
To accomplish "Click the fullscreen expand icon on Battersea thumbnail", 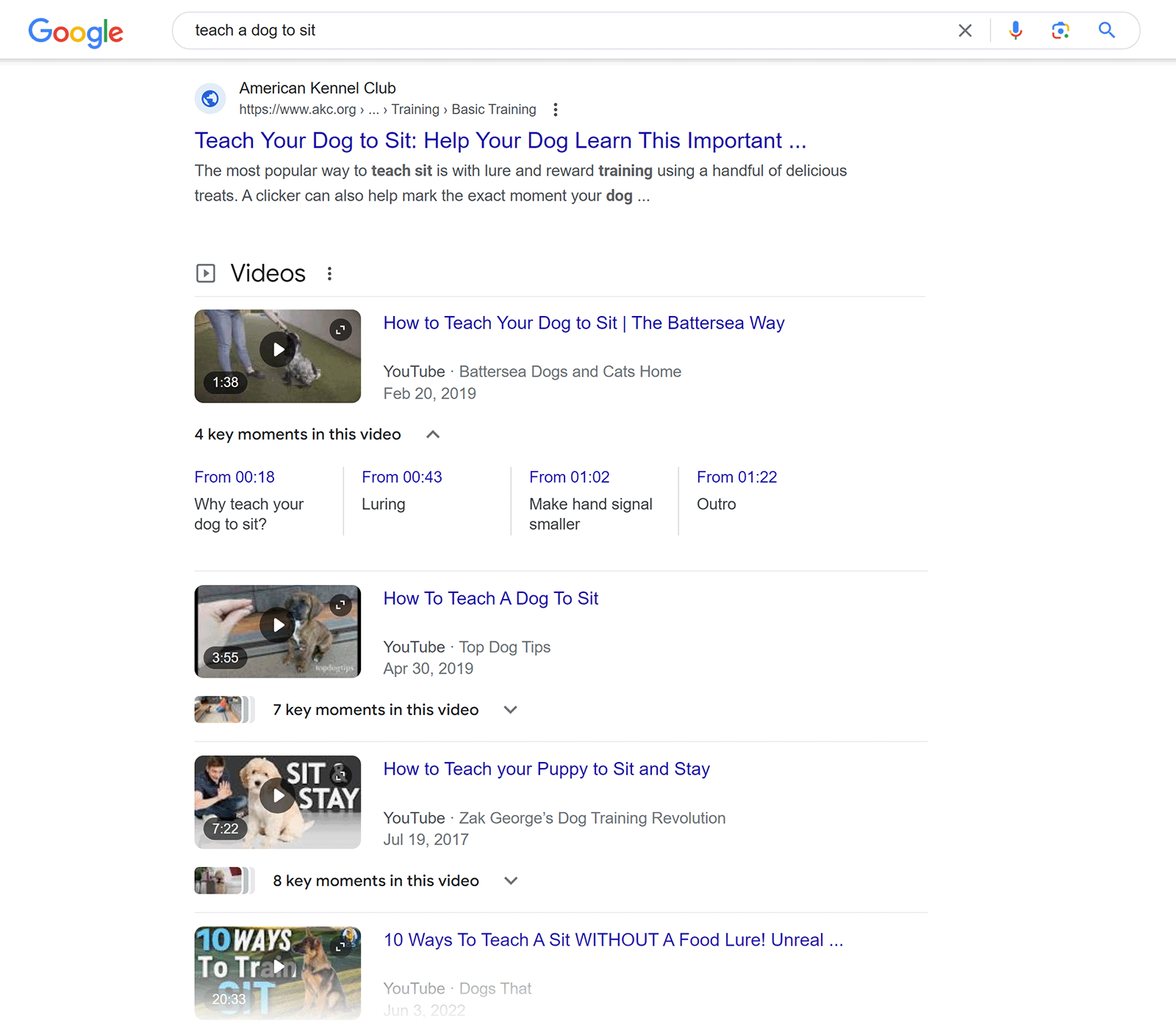I will click(x=340, y=329).
